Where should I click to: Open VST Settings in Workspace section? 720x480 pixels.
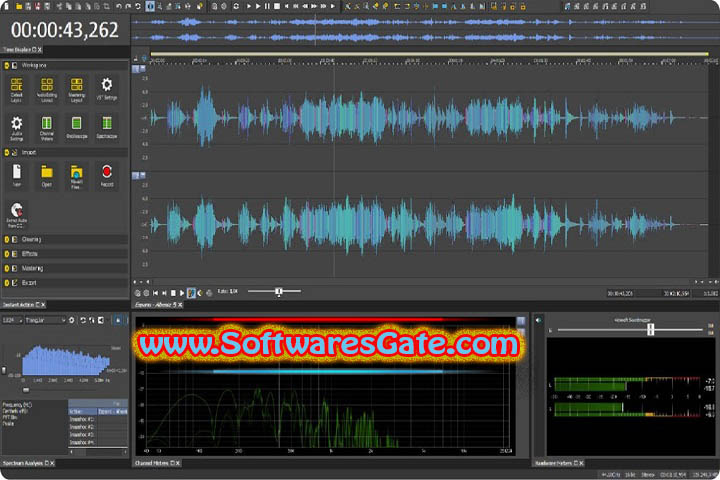pyautogui.click(x=107, y=88)
